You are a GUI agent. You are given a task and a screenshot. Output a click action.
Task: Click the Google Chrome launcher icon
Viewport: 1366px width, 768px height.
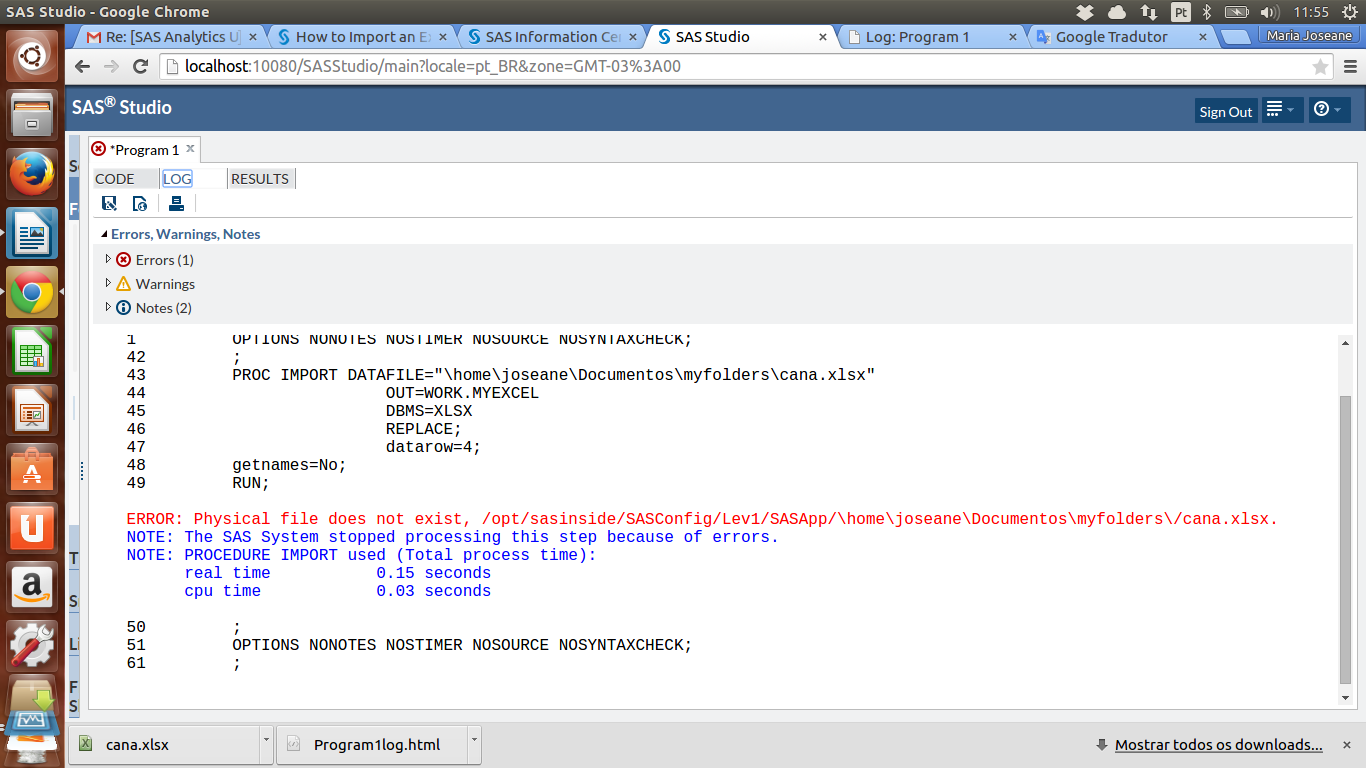pos(33,292)
